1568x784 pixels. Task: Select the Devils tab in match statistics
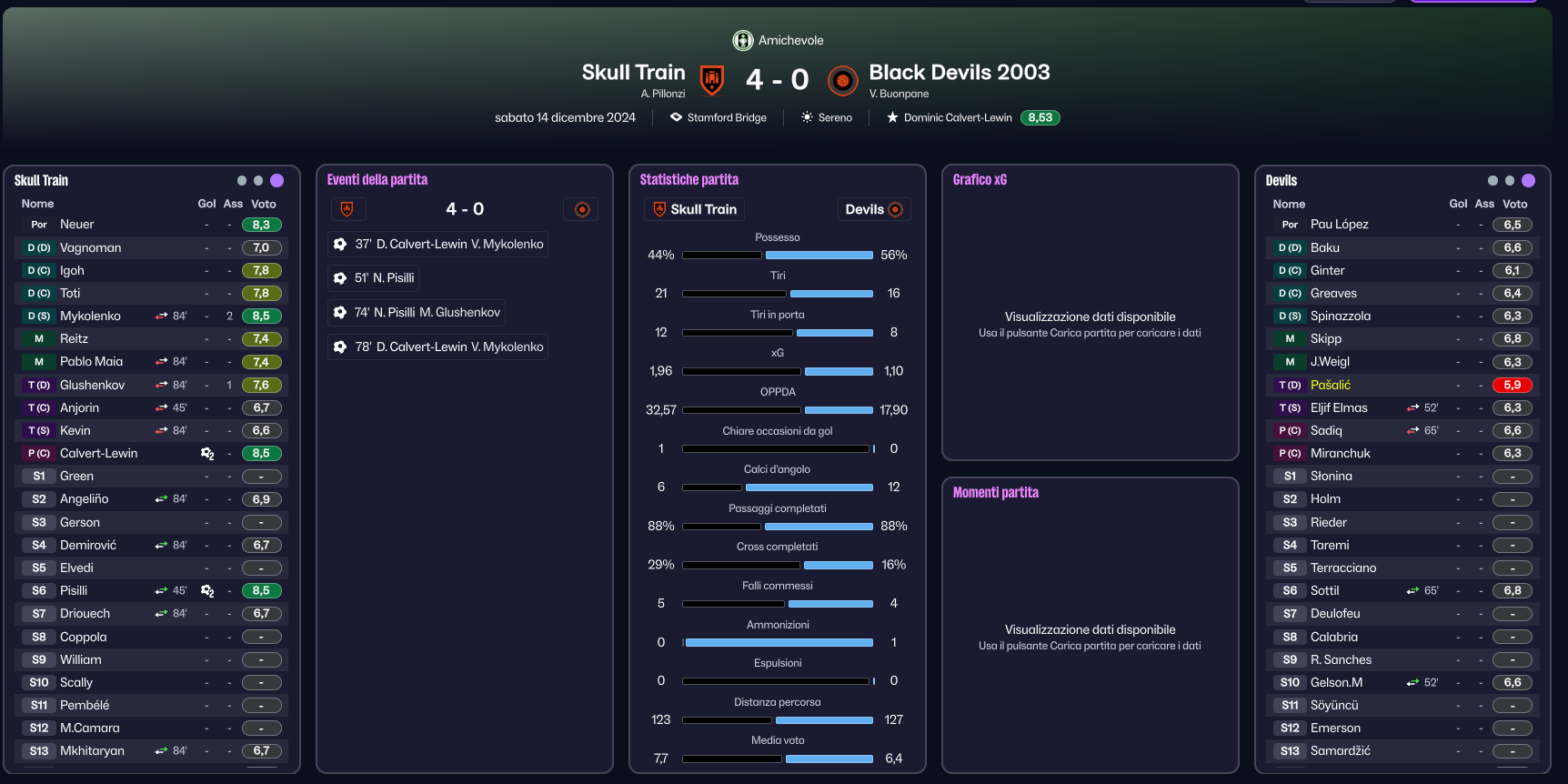click(873, 209)
